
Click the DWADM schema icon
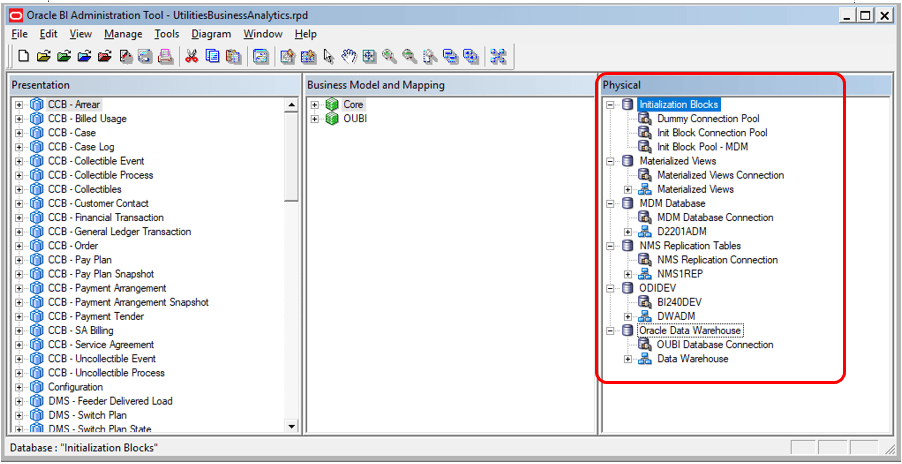point(645,316)
